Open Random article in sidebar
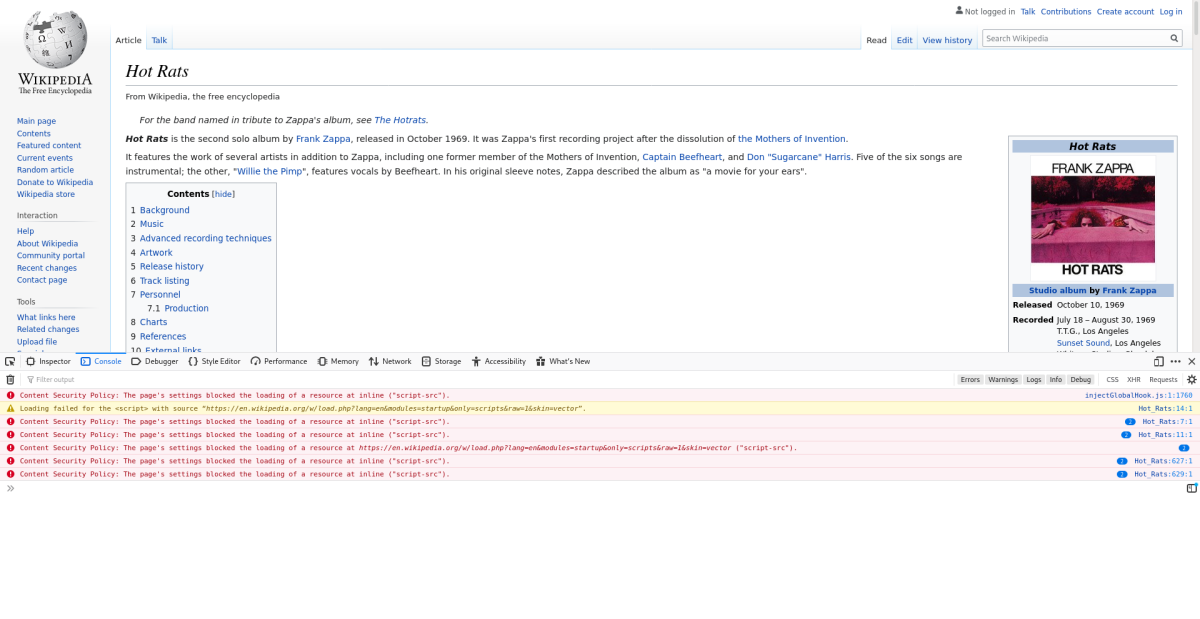 pyautogui.click(x=45, y=170)
